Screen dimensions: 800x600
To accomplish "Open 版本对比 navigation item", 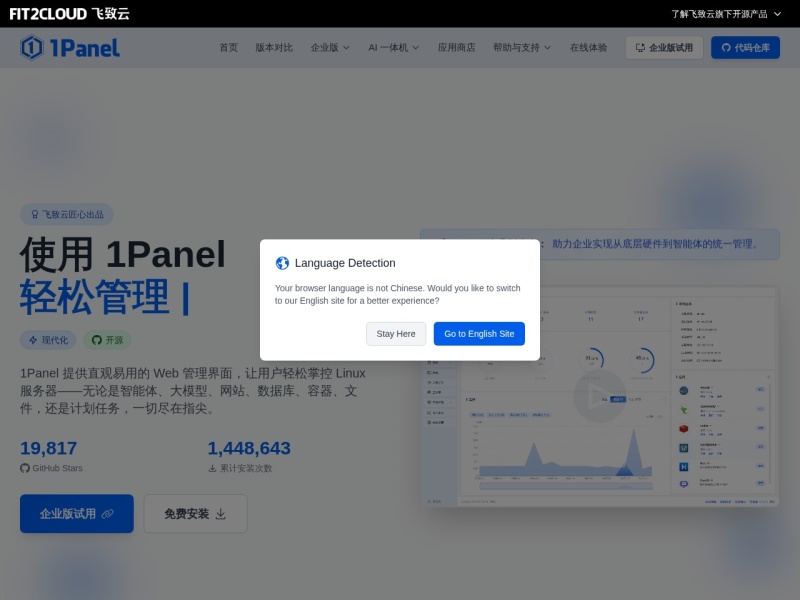I will [274, 47].
